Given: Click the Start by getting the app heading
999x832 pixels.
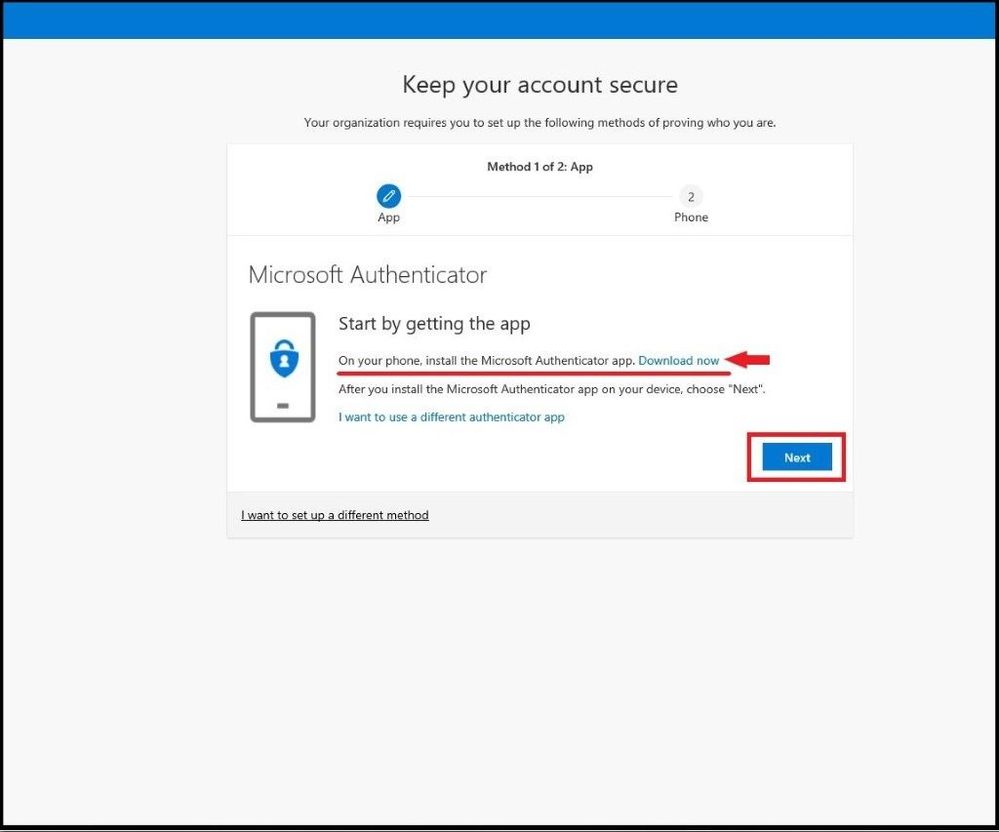Looking at the screenshot, I should pos(434,324).
